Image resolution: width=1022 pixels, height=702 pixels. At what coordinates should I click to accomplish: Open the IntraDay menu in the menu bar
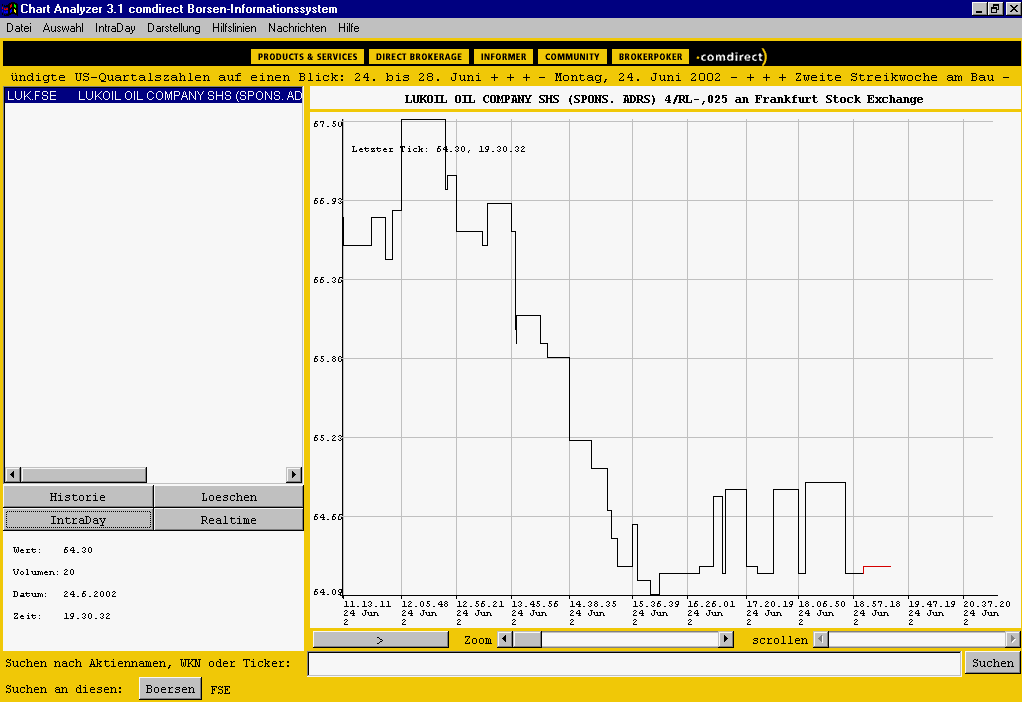click(115, 28)
